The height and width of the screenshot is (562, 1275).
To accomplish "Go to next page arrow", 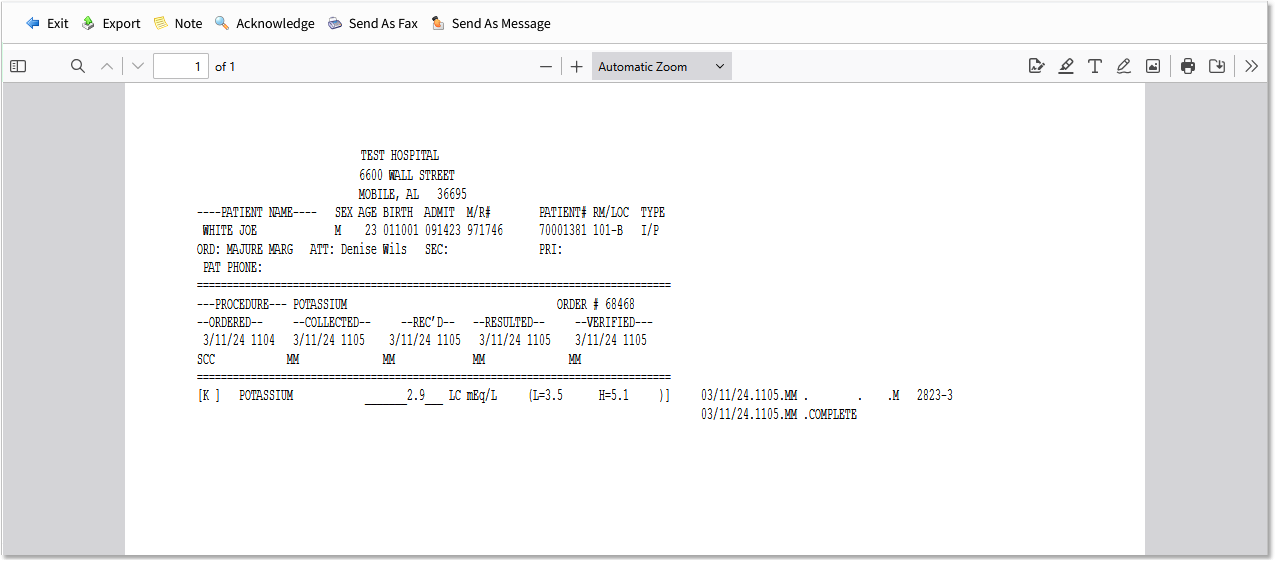I will tap(138, 66).
